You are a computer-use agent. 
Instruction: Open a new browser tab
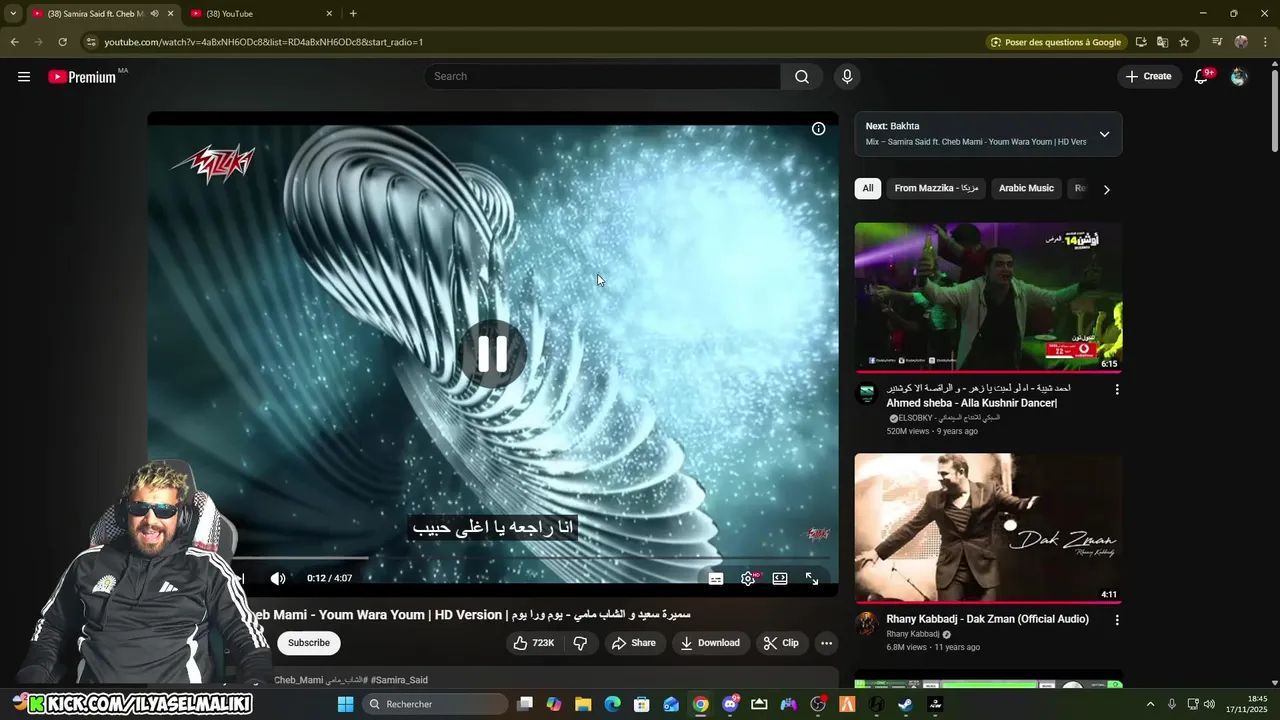(353, 14)
